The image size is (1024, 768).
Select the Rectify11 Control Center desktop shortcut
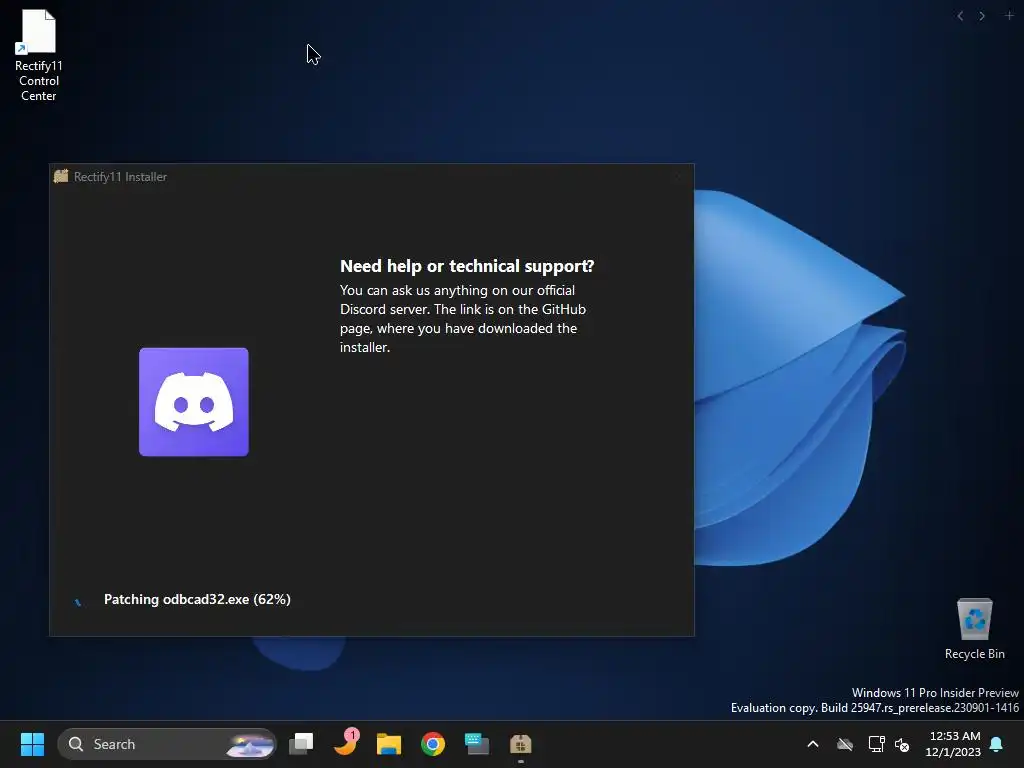point(39,56)
